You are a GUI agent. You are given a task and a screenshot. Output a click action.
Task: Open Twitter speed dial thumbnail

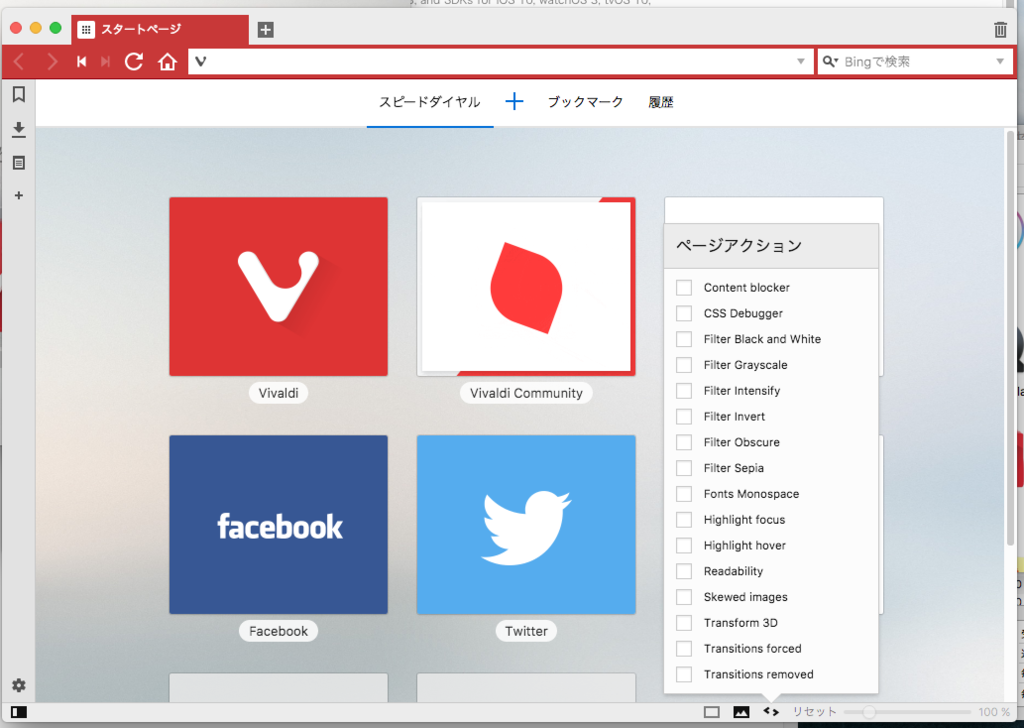click(526, 525)
